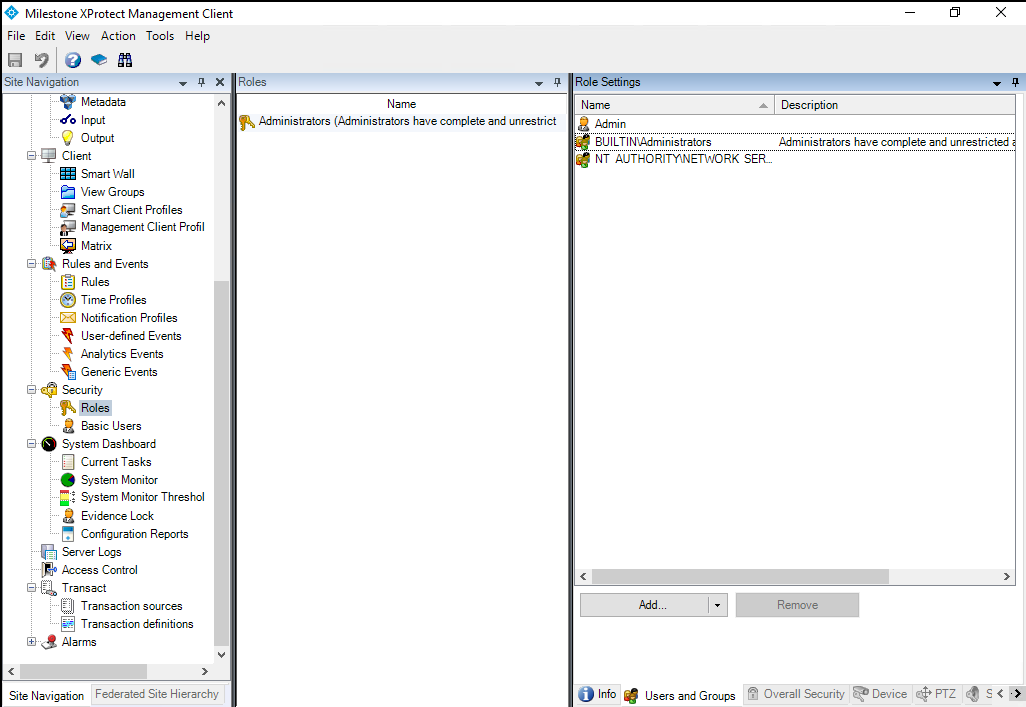This screenshot has height=707, width=1026.
Task: Click the Add button
Action: click(645, 605)
